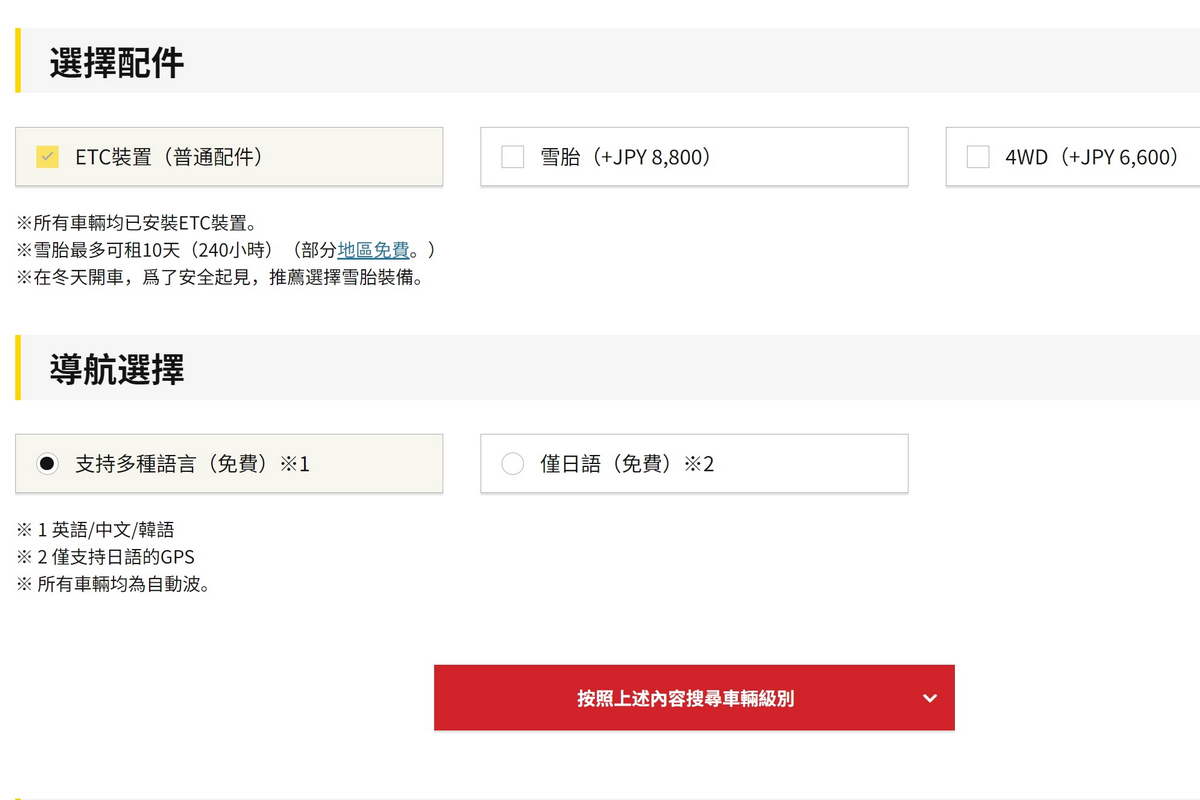Enable the 4WD option checkbox
Screen dimensions: 1200x800
tap(978, 157)
